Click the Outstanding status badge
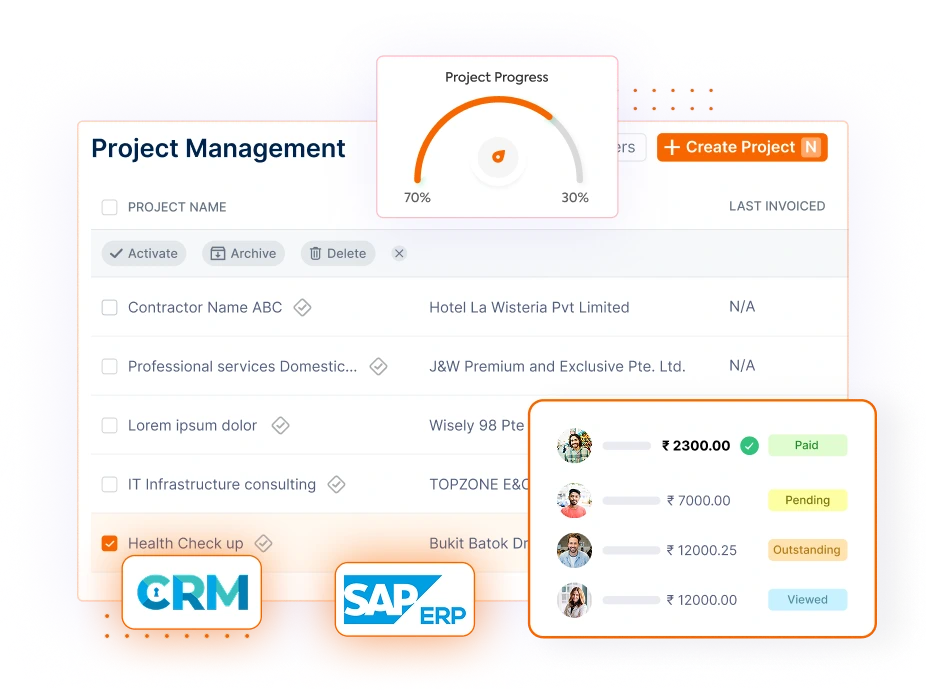This screenshot has height=691, width=934. (807, 550)
